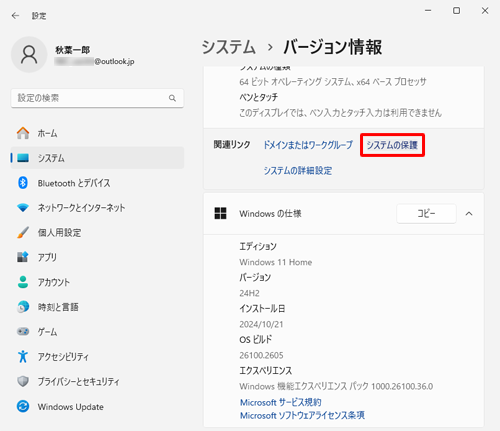Open 時刻と言語 settings
The image size is (500, 431).
tap(97, 307)
